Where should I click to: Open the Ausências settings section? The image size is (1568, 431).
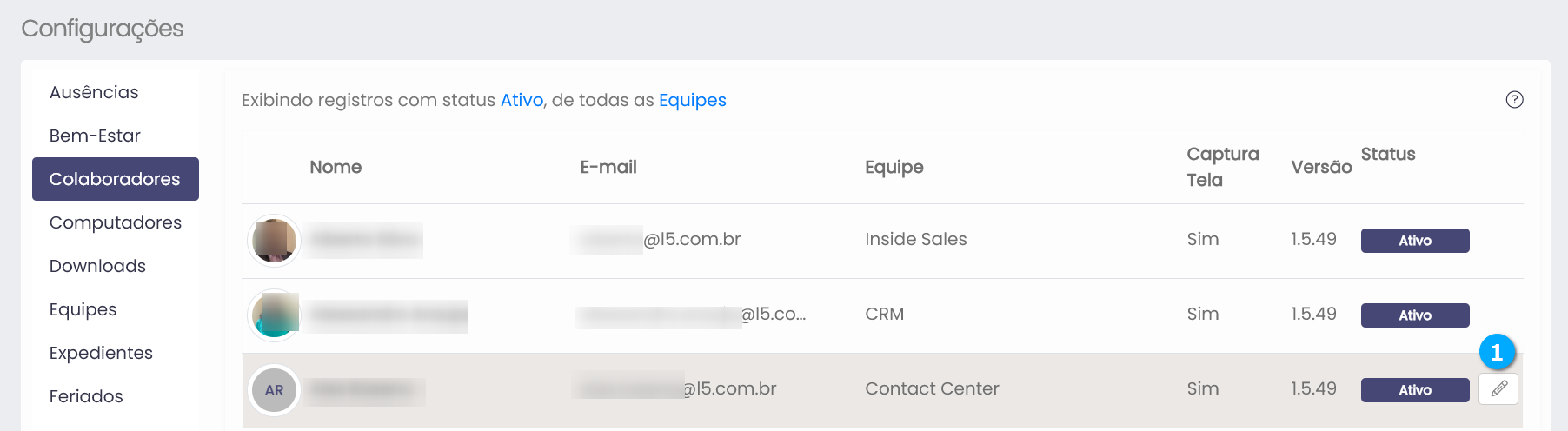(94, 92)
